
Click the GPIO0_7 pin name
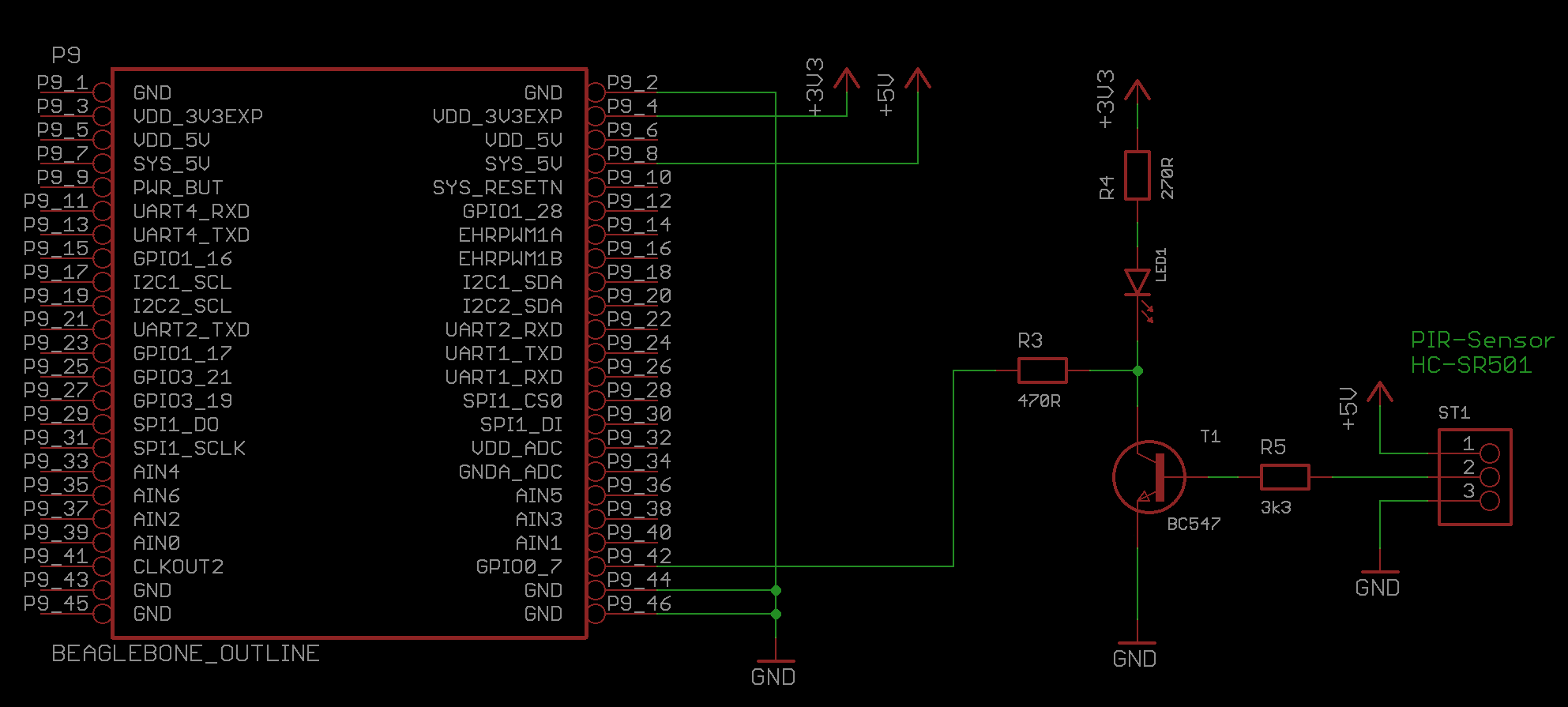tap(518, 566)
